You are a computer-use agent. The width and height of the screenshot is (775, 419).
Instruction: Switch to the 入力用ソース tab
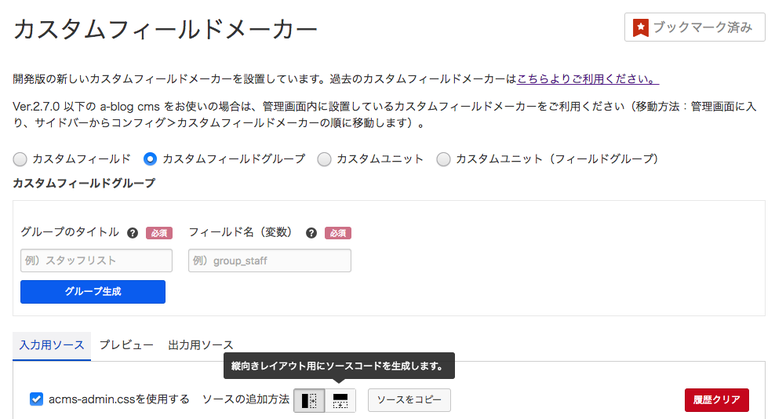(51, 344)
